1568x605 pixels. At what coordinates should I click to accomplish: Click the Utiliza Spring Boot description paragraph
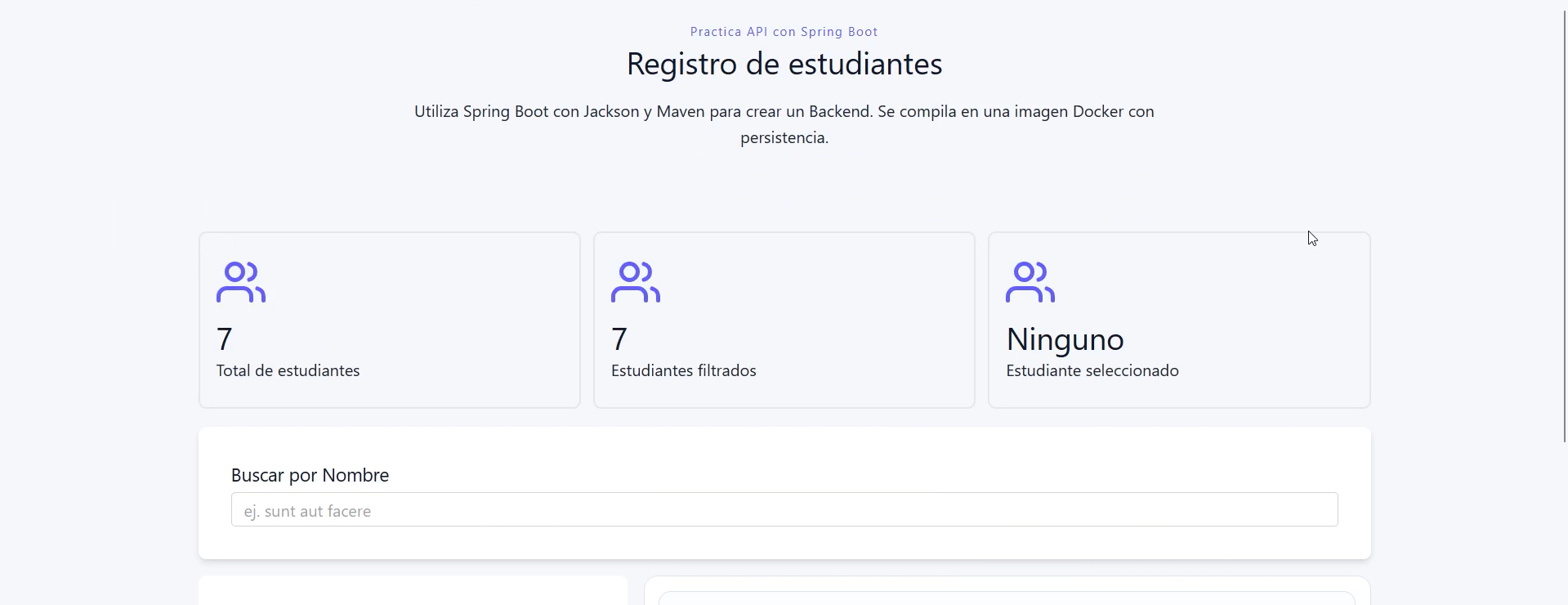[x=784, y=124]
